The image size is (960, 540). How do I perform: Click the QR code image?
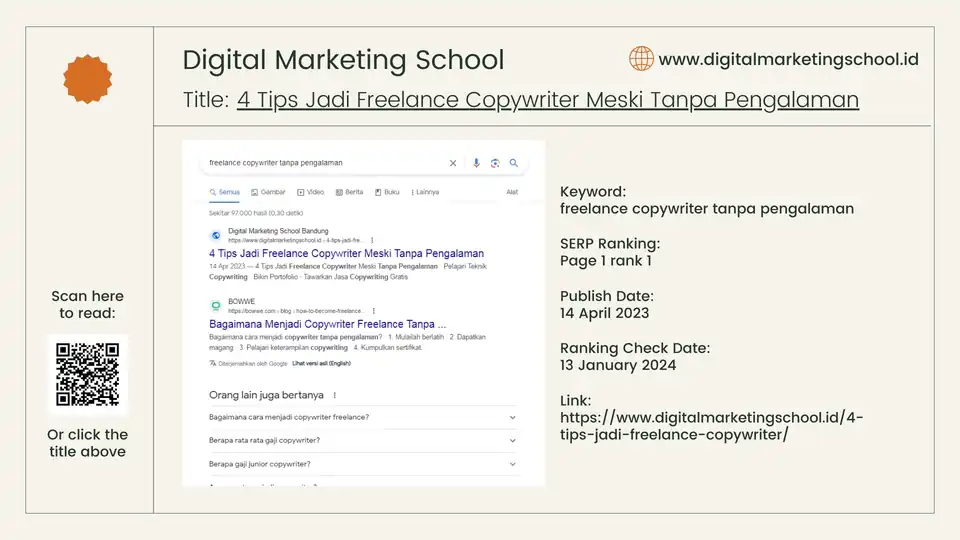pos(88,375)
